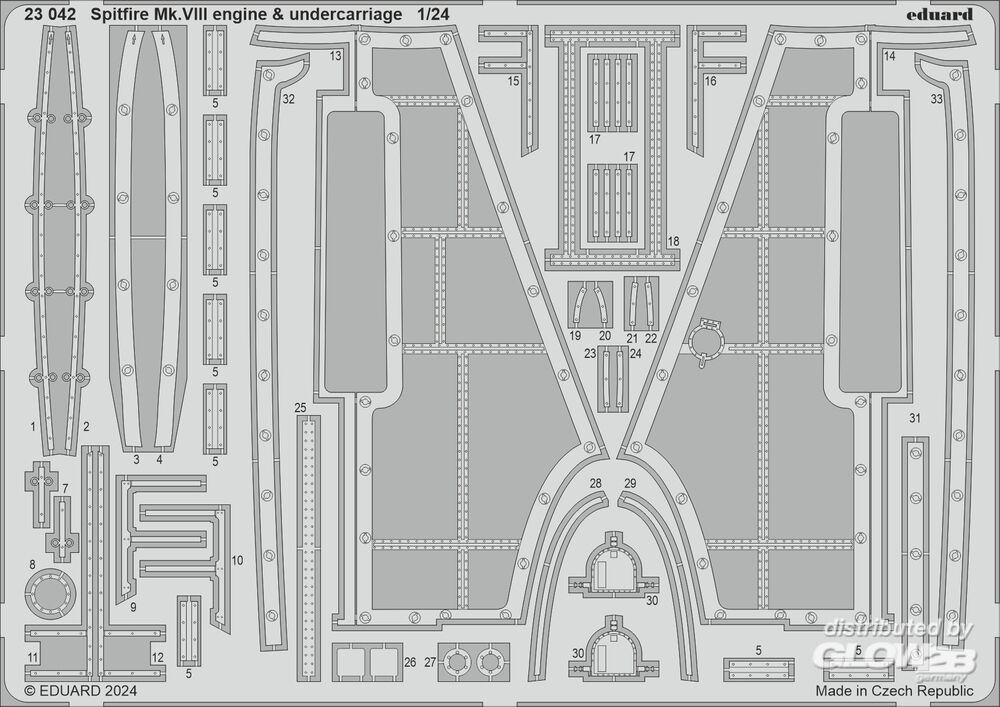The width and height of the screenshot is (1000, 707).
Task: Click the © EDUARD 2024 copyright text
Action: click(x=80, y=690)
